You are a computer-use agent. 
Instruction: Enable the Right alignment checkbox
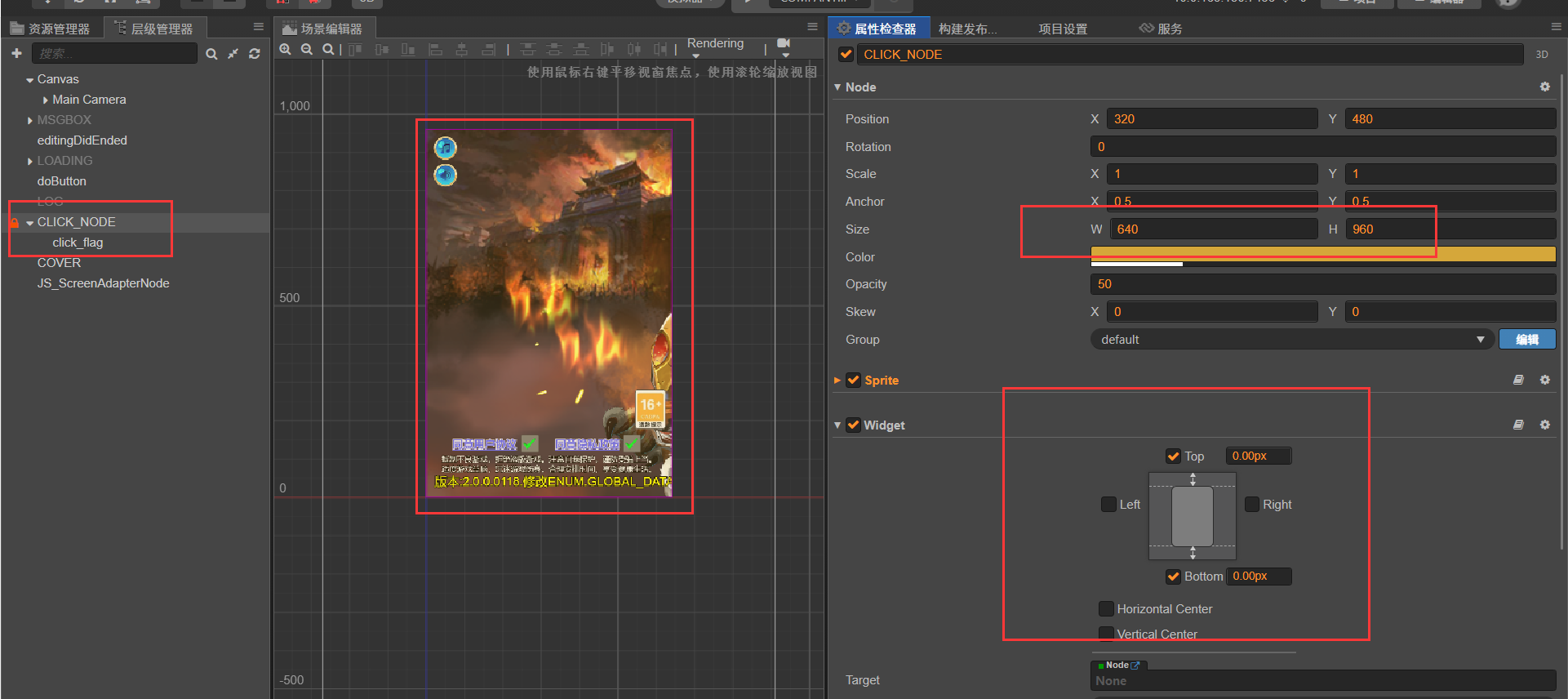point(1252,504)
